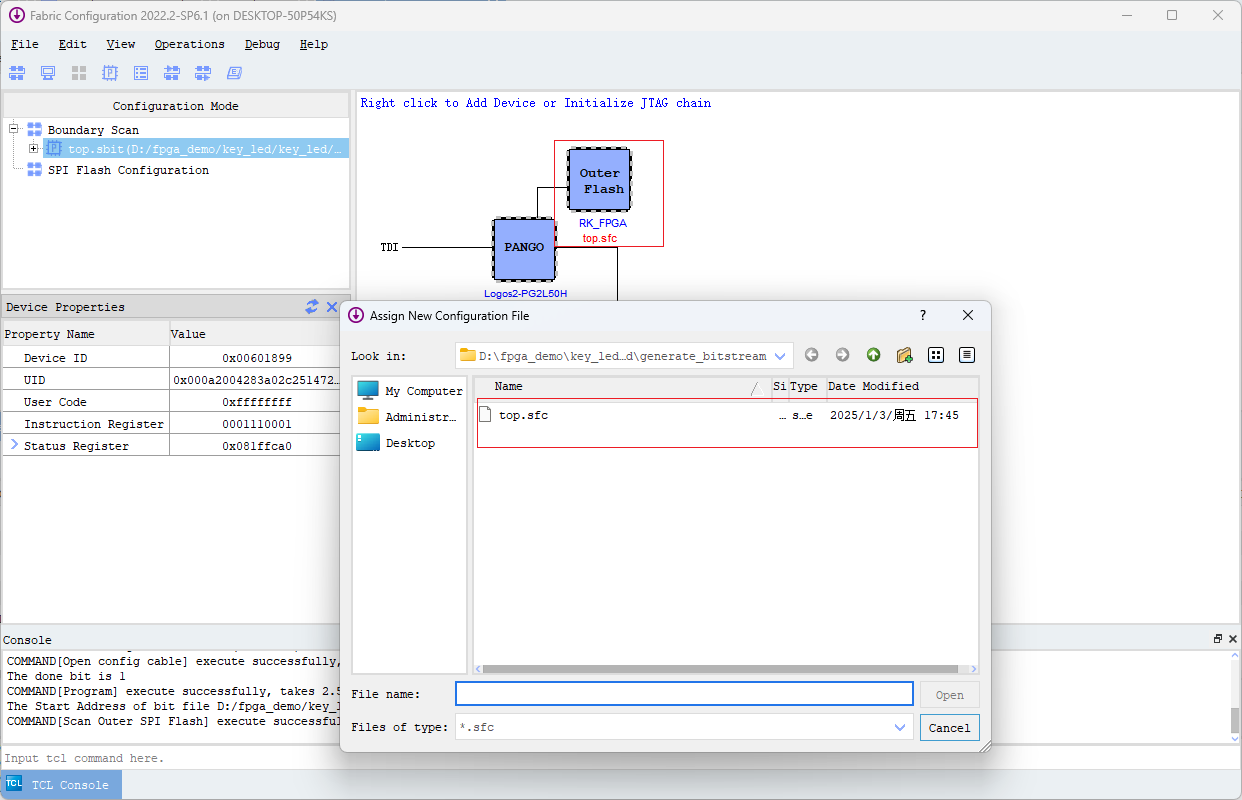The image size is (1242, 800).
Task: Select the chip device icon in the toolbar
Action: 110,72
